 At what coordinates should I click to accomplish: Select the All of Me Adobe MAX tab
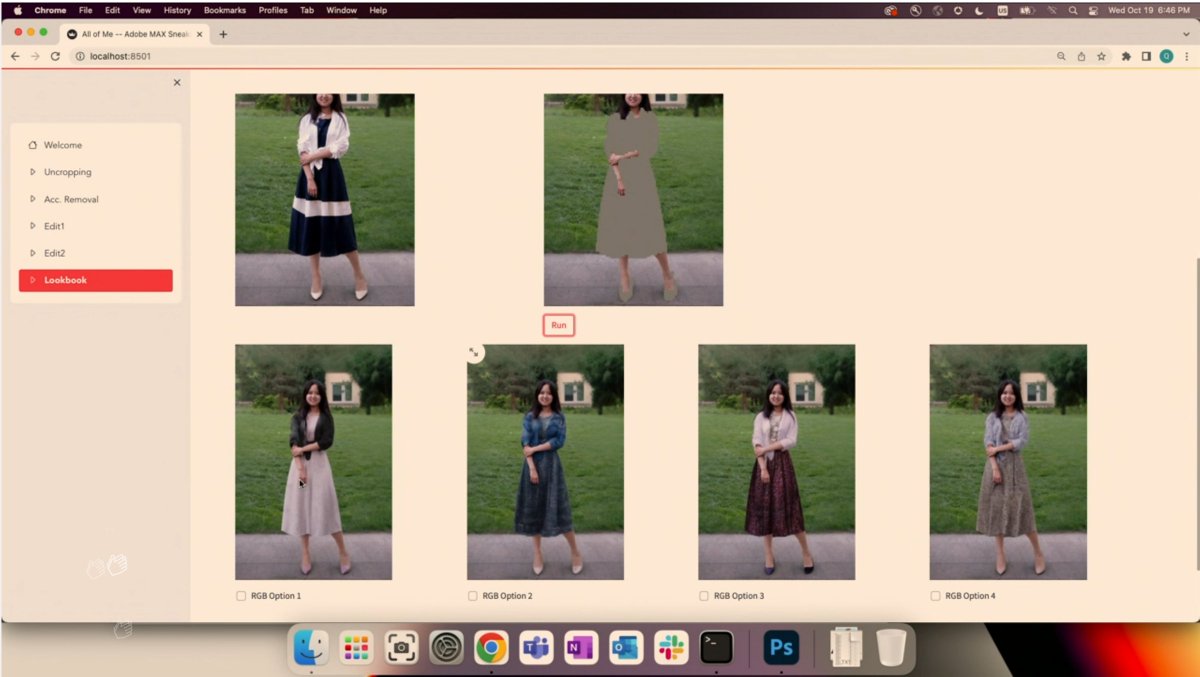pos(133,34)
